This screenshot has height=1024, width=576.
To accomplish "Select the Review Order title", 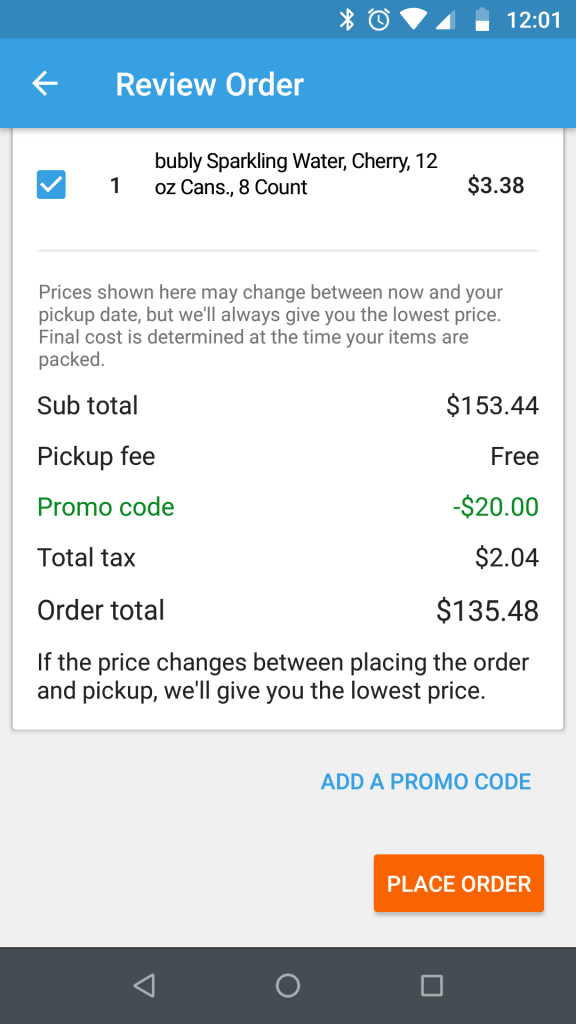I will point(210,84).
